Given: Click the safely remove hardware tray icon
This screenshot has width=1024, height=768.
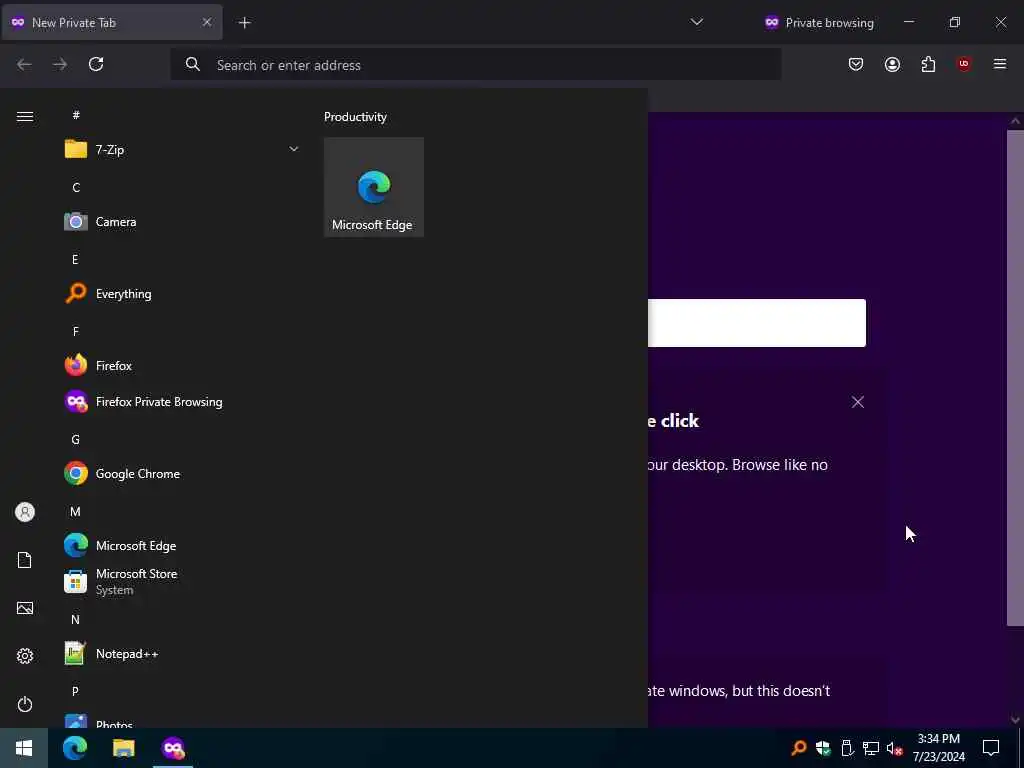Looking at the screenshot, I should (x=847, y=748).
